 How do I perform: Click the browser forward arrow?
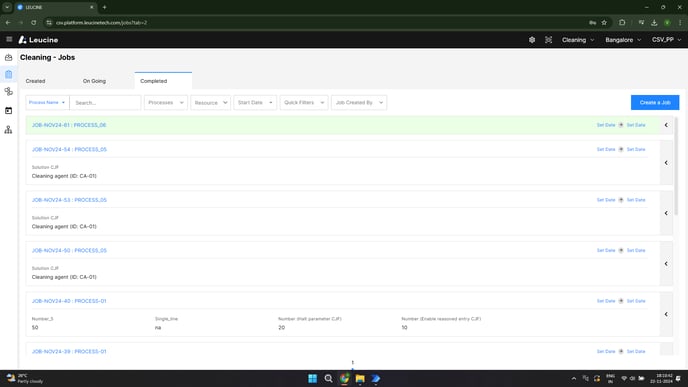tap(21, 22)
